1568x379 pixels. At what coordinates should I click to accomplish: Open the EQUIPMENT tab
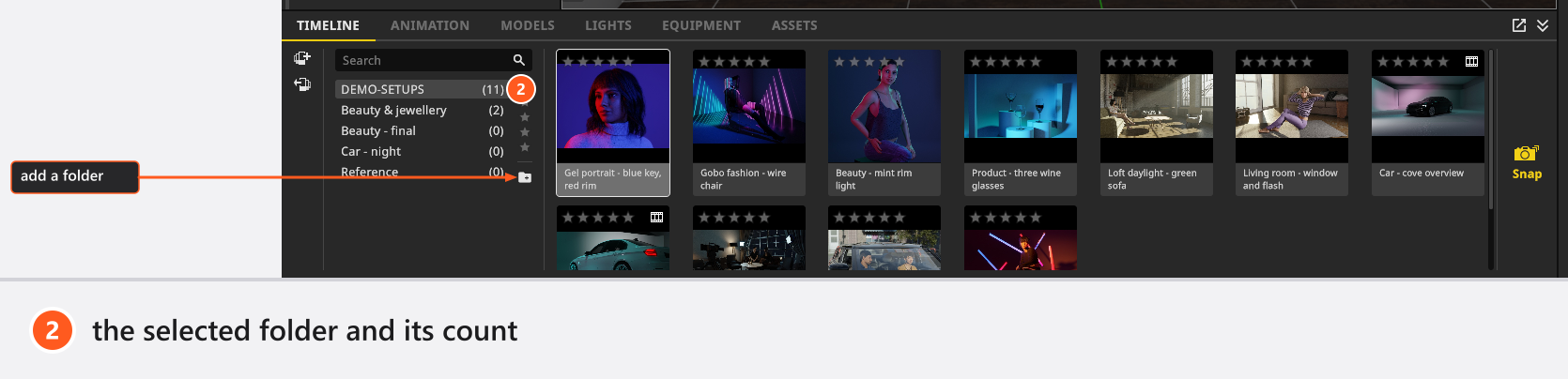tap(701, 25)
